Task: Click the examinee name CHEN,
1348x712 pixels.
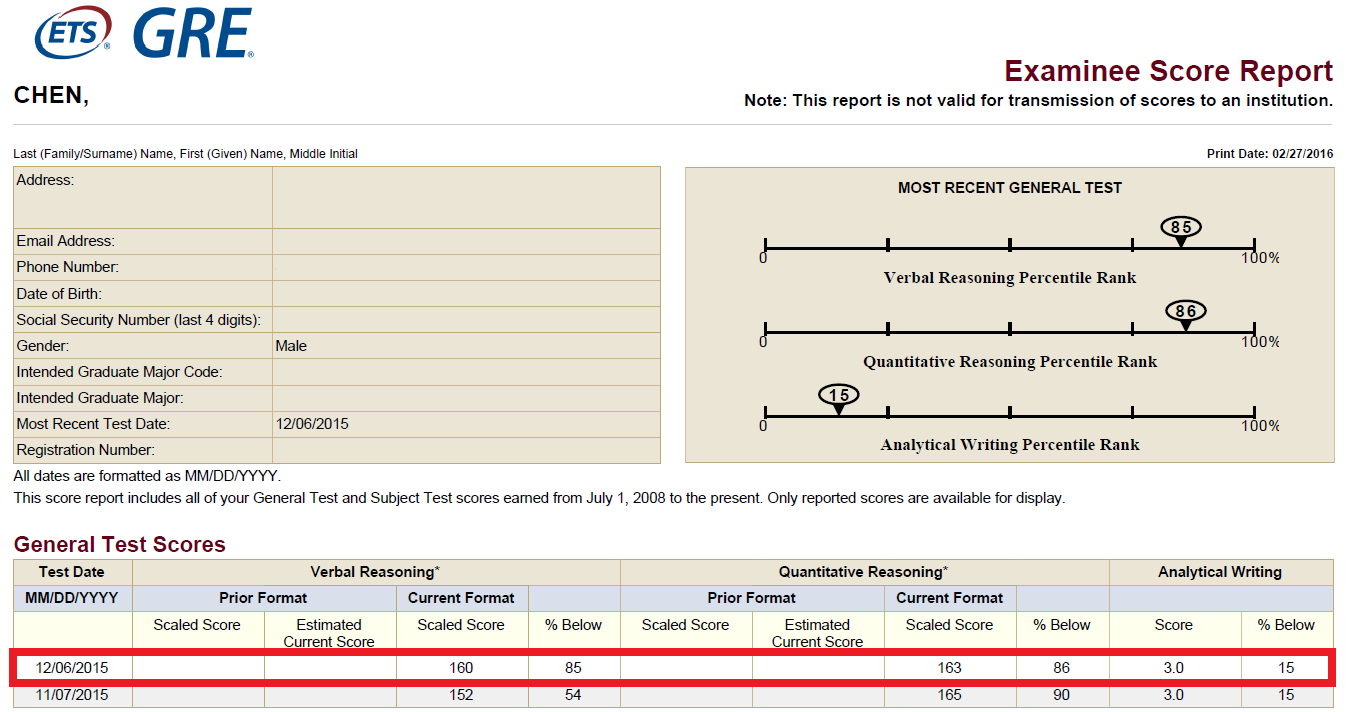Action: 51,96
